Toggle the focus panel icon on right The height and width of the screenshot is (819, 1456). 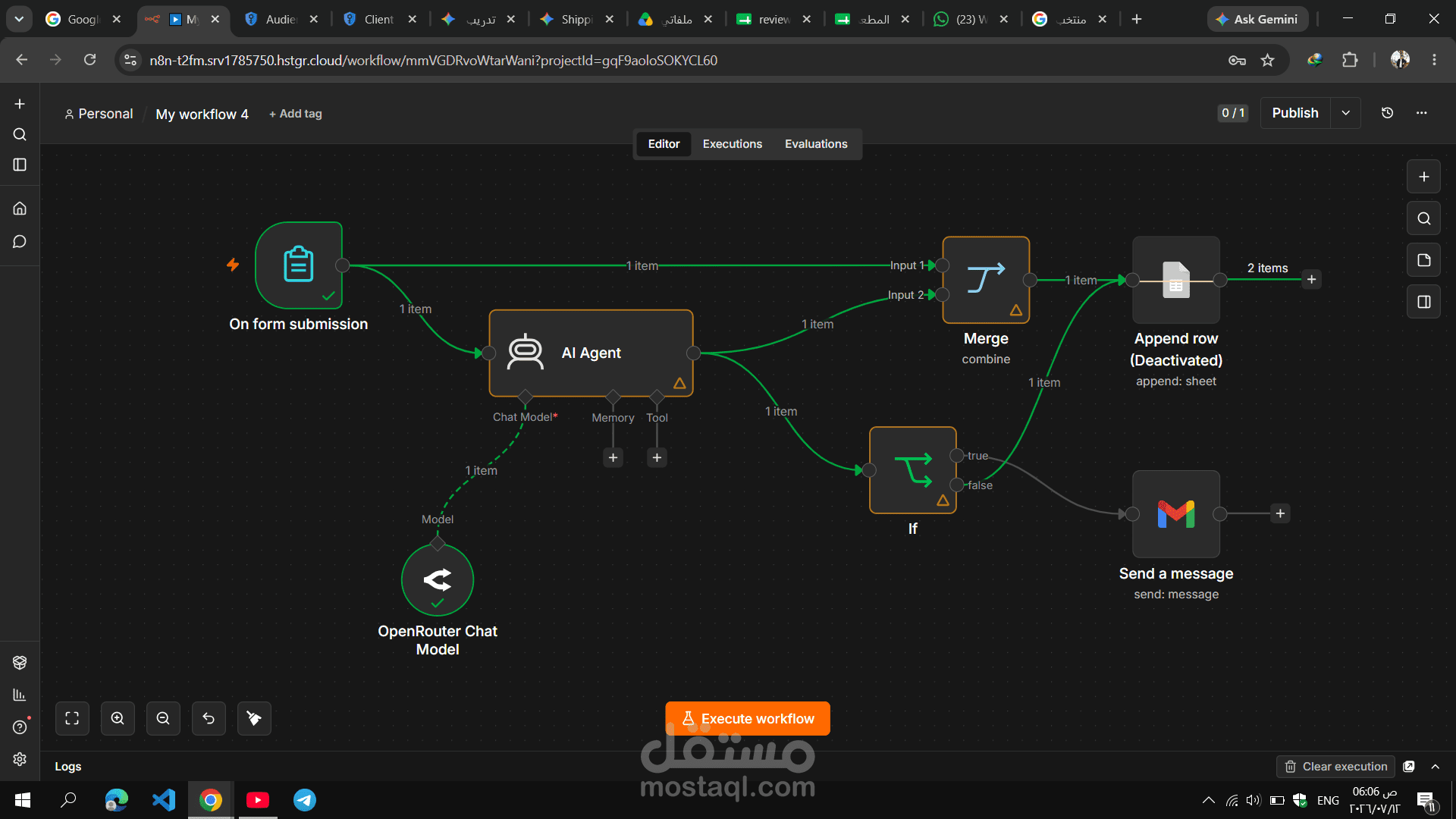[1423, 302]
